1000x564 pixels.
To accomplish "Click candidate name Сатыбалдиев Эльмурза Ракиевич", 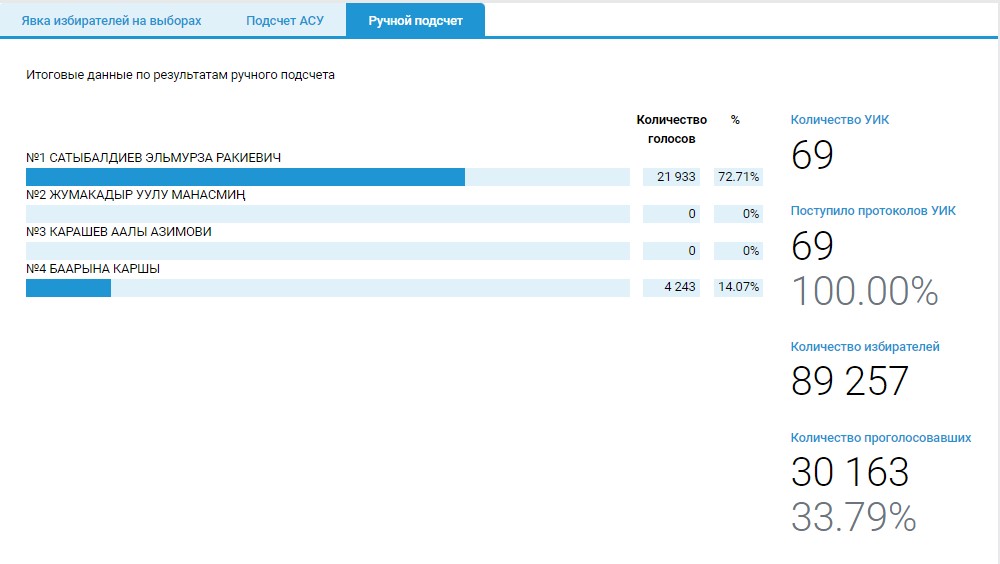I will pos(153,158).
